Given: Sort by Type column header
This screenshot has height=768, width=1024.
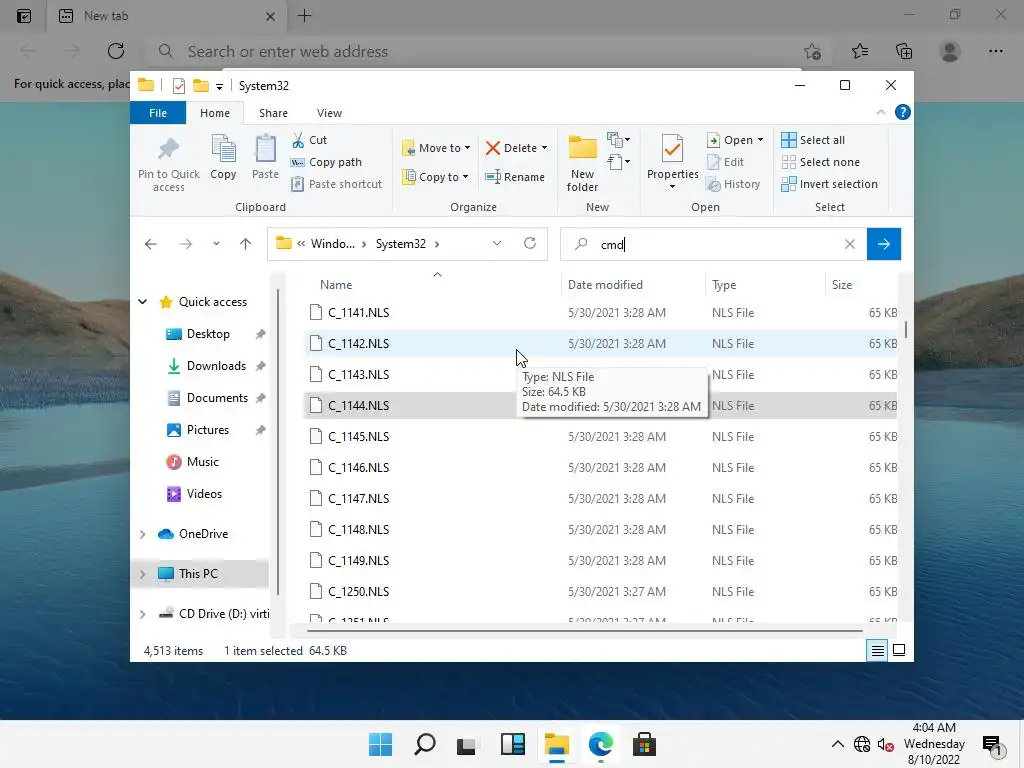Looking at the screenshot, I should point(724,285).
